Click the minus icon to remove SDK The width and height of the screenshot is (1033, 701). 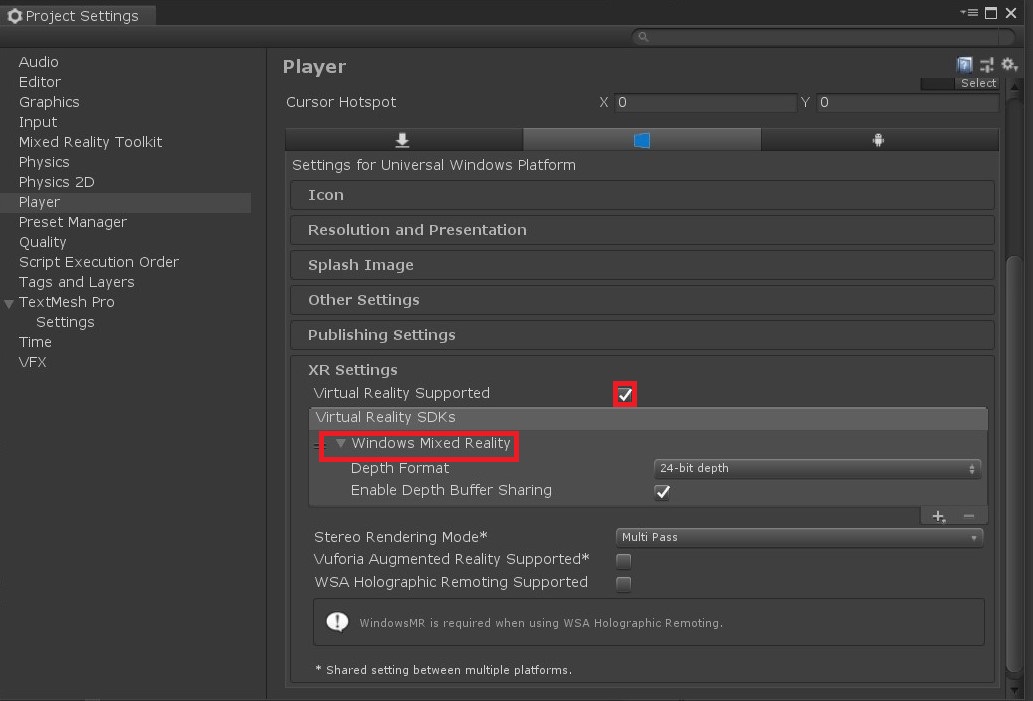click(968, 516)
